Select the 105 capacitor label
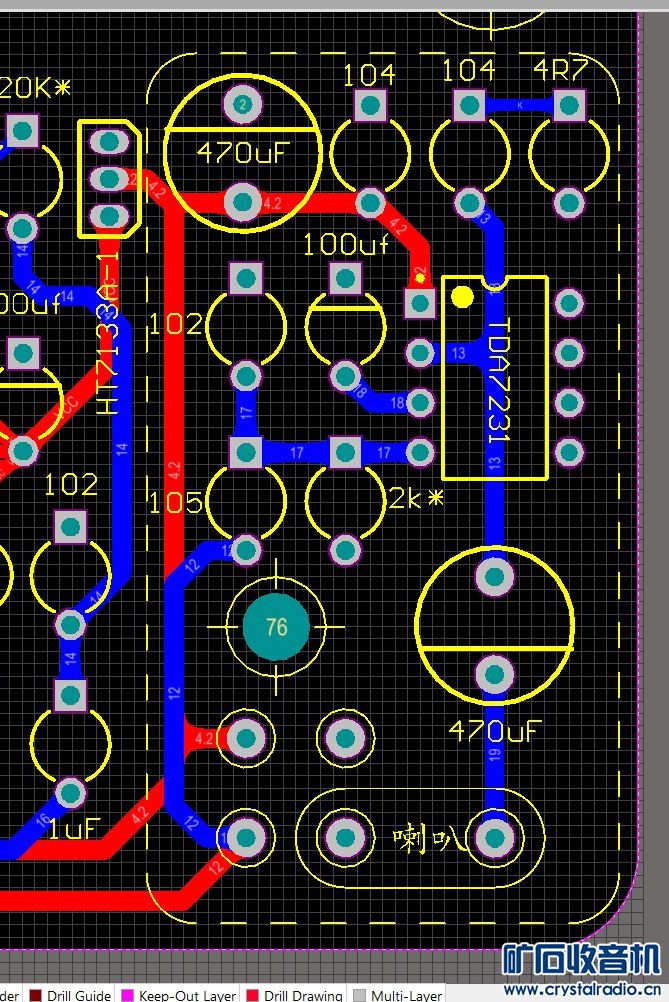The width and height of the screenshot is (669, 1002). (x=176, y=503)
